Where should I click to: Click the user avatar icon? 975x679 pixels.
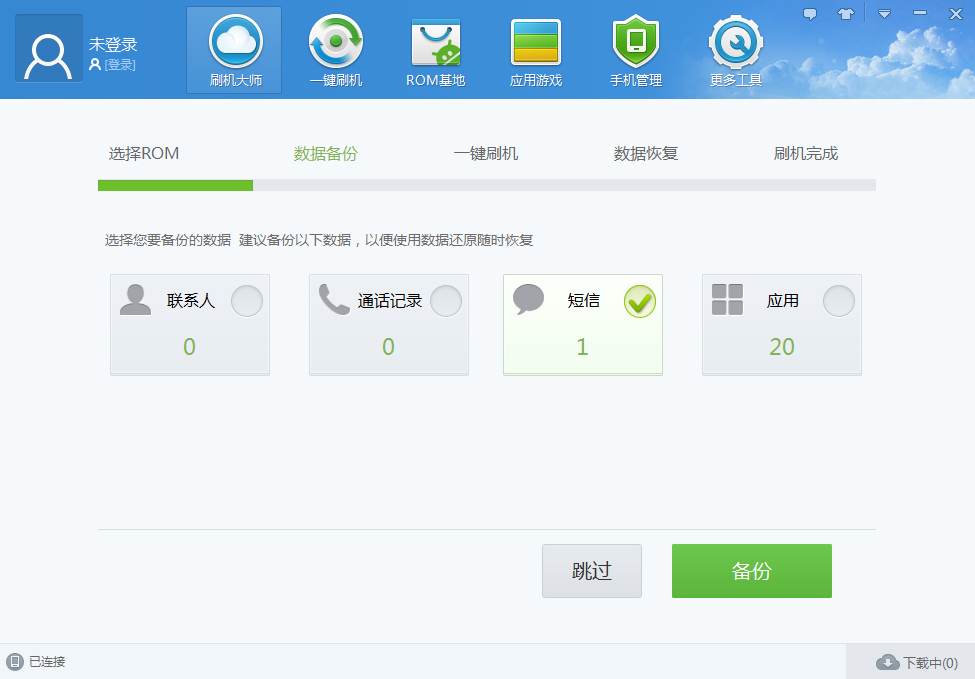pos(47,49)
